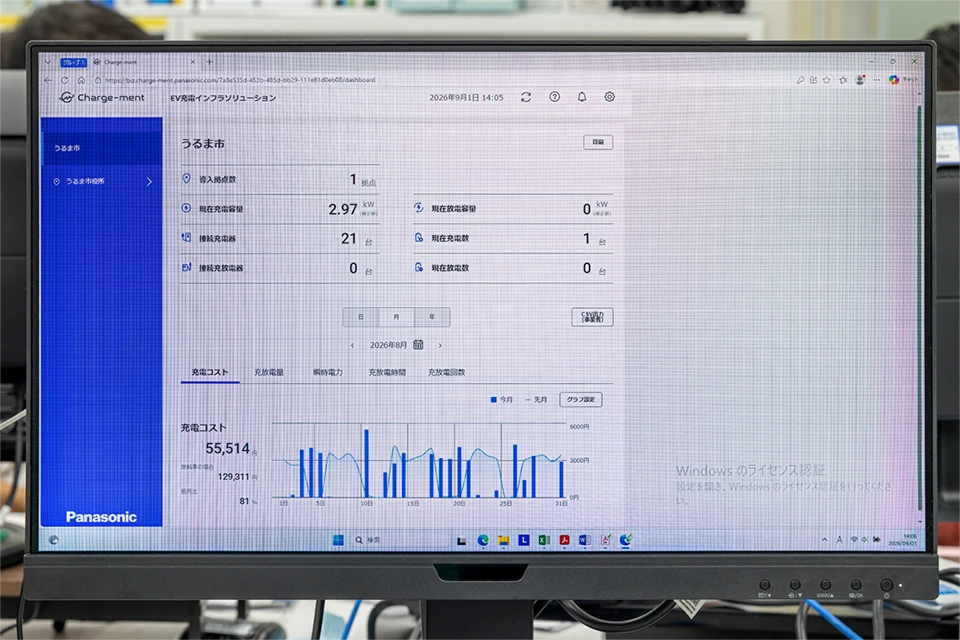Reload the page with browser refresh
Viewport: 960px width, 640px height.
coord(65,80)
